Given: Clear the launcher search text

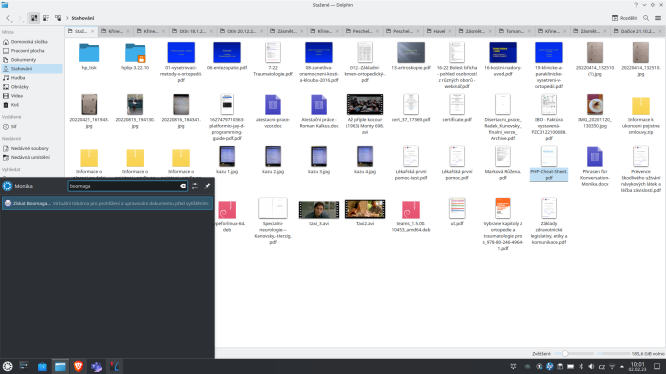Looking at the screenshot, I should pos(183,186).
